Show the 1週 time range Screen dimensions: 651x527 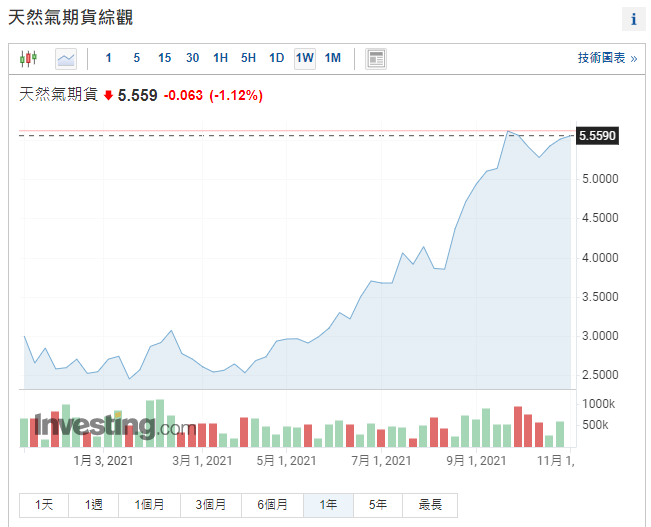[94, 505]
